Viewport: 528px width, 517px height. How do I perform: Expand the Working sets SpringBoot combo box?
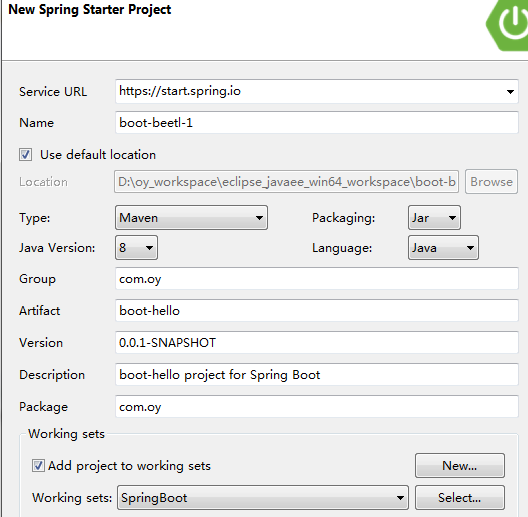263,497
